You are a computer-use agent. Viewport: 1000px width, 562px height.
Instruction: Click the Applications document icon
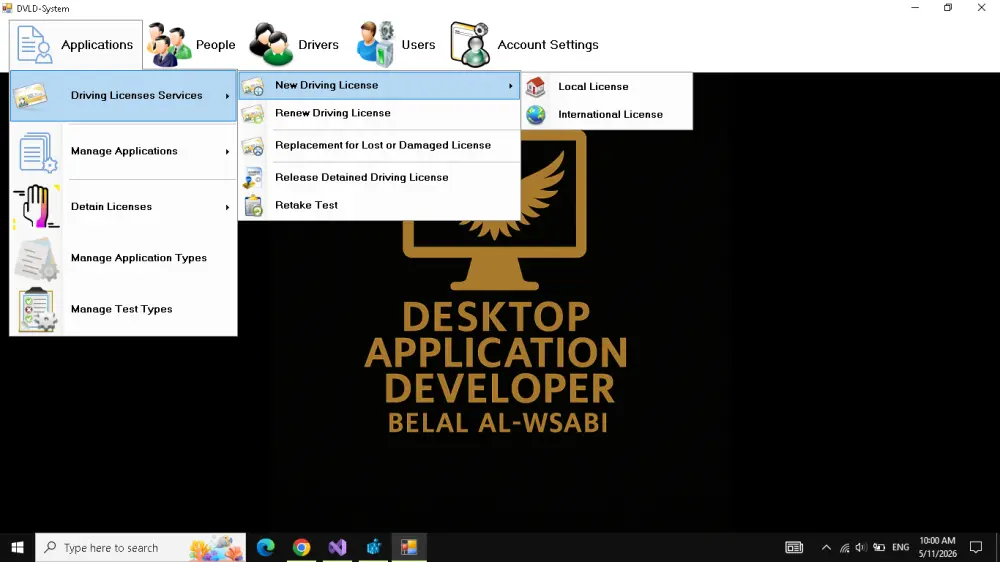pyautogui.click(x=34, y=44)
